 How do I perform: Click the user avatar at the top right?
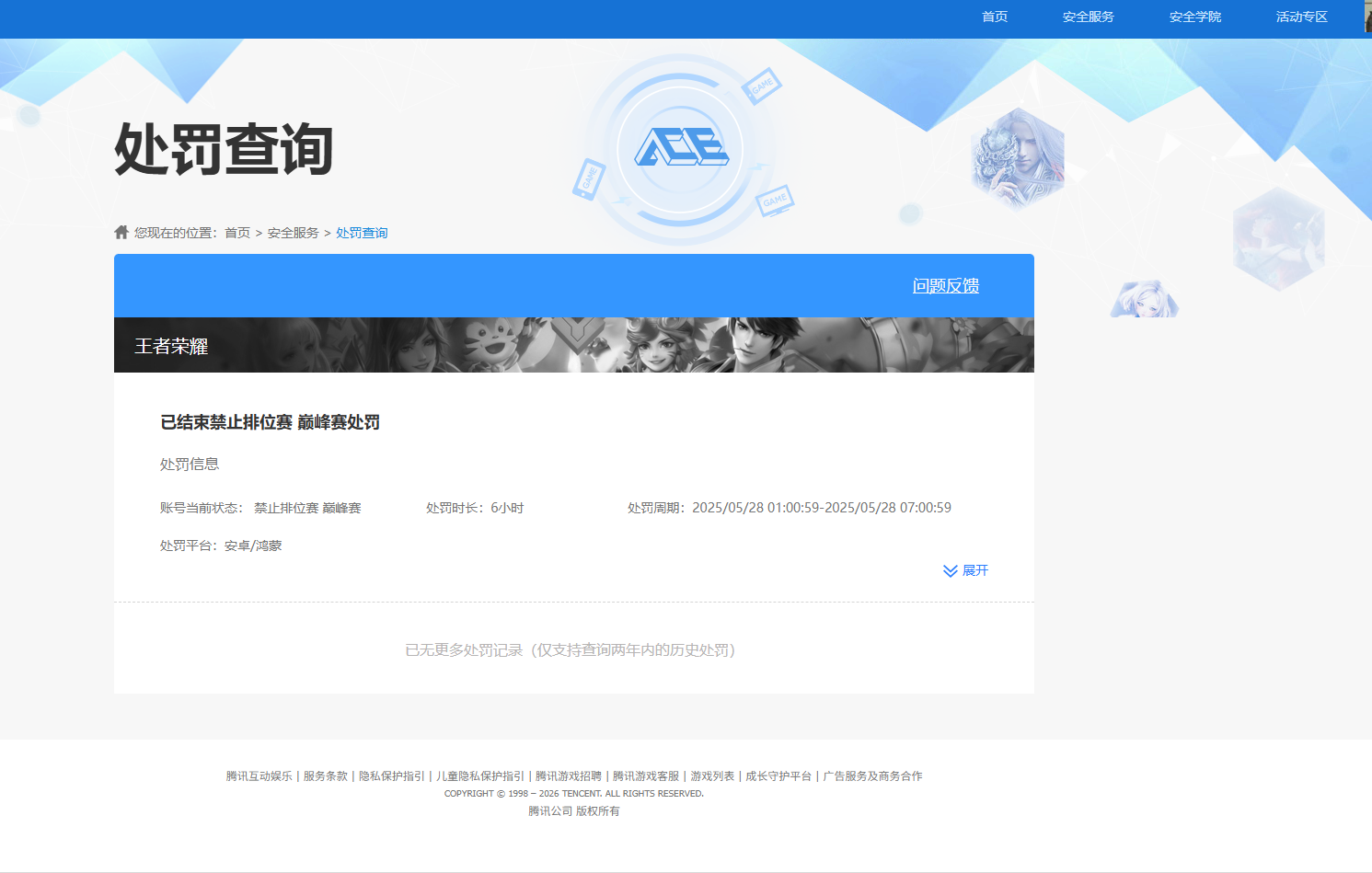click(1367, 17)
